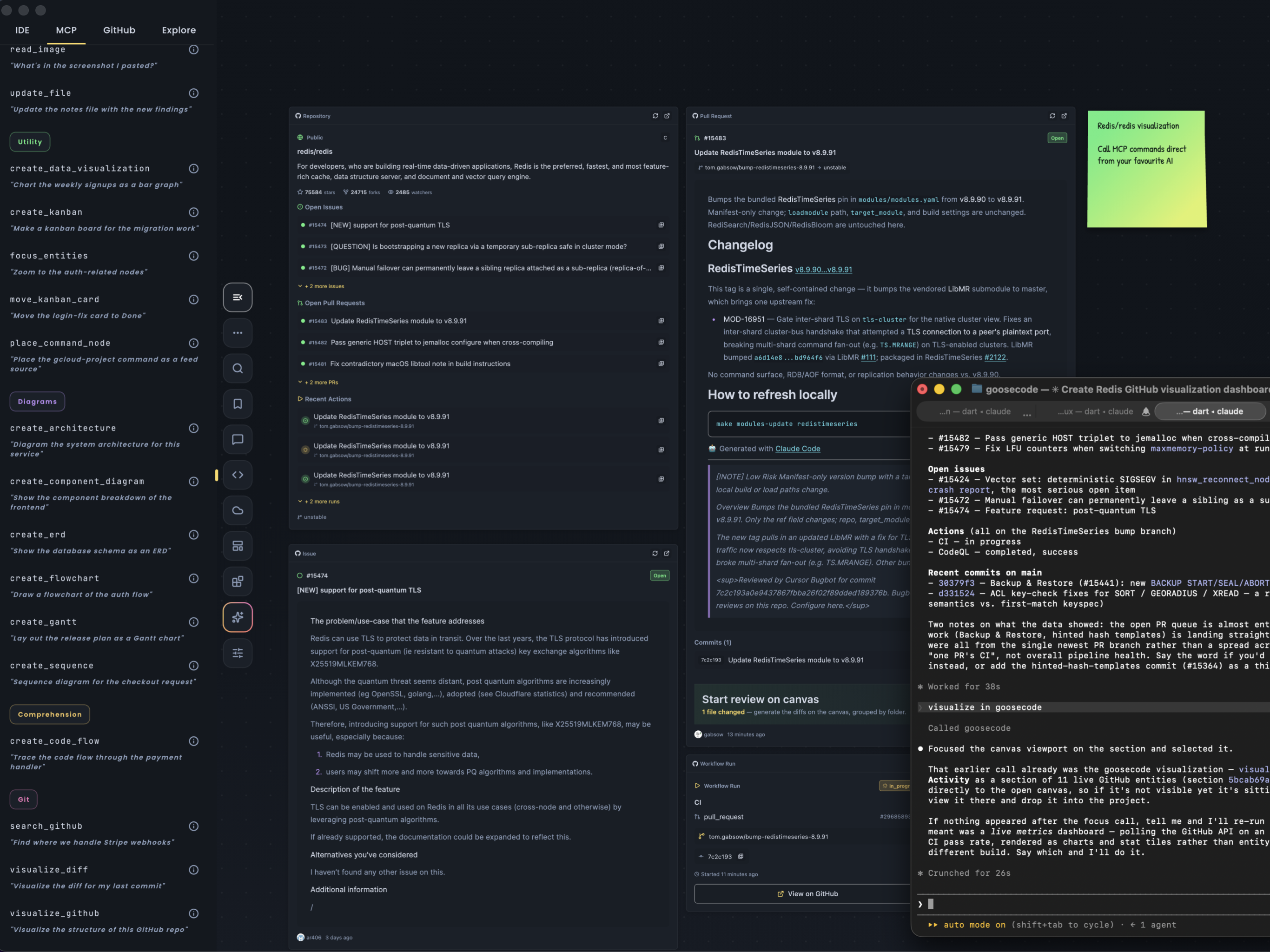Screen dimensions: 1270x952
Task: Open the Repository panel externally
Action: tap(667, 116)
